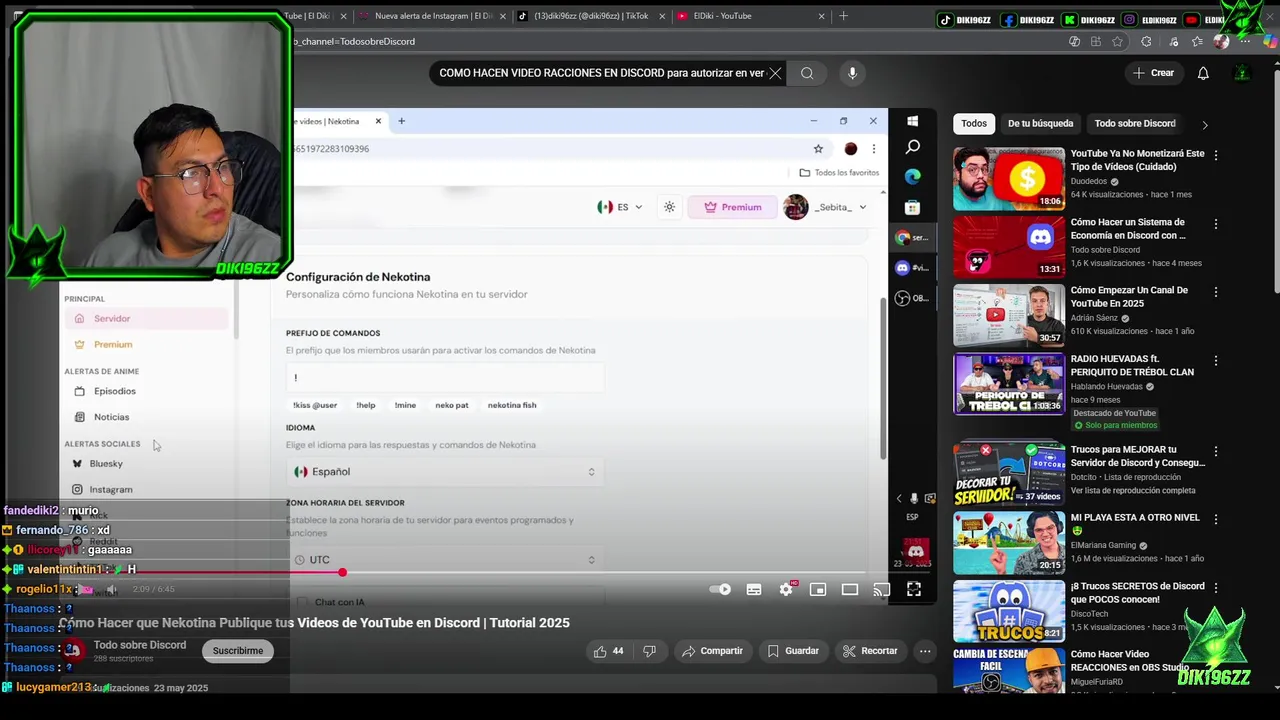Select the Todos filter chip

pos(974,124)
